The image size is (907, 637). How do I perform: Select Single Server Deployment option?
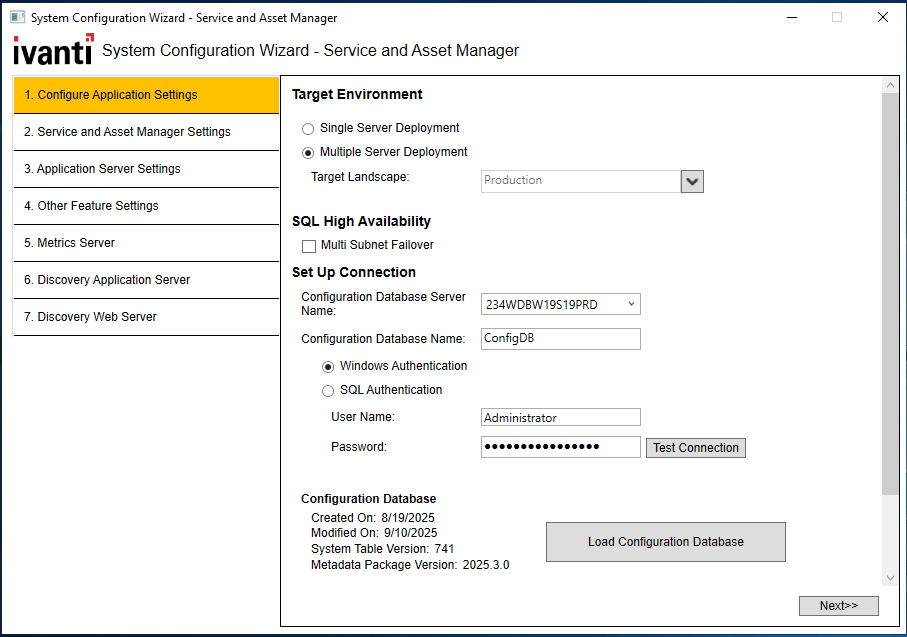point(308,129)
